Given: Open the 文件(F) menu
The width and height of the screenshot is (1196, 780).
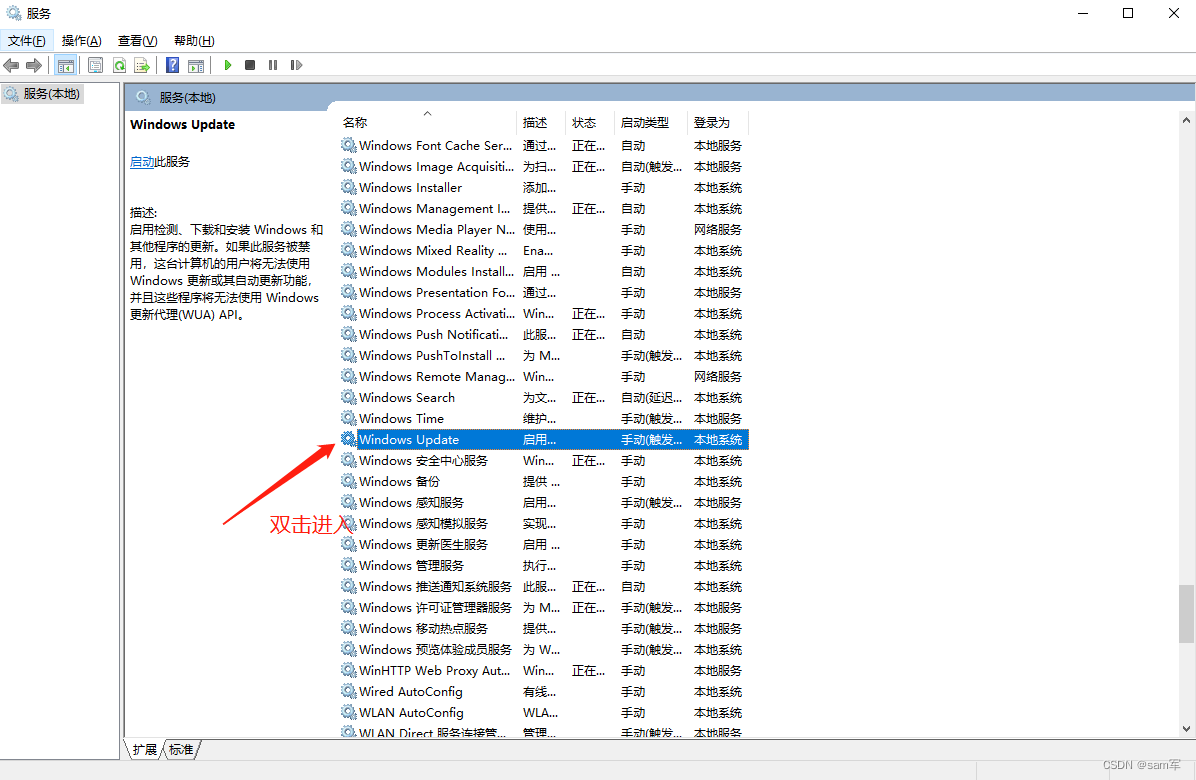Looking at the screenshot, I should coord(27,40).
